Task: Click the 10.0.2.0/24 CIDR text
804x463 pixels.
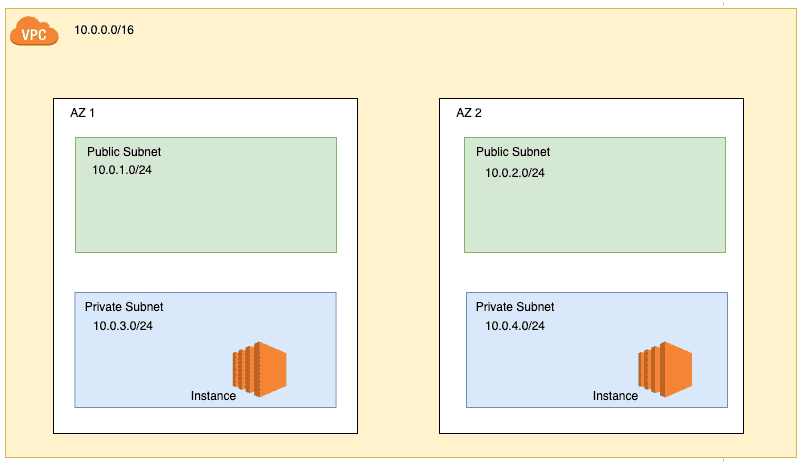Action: click(x=515, y=172)
